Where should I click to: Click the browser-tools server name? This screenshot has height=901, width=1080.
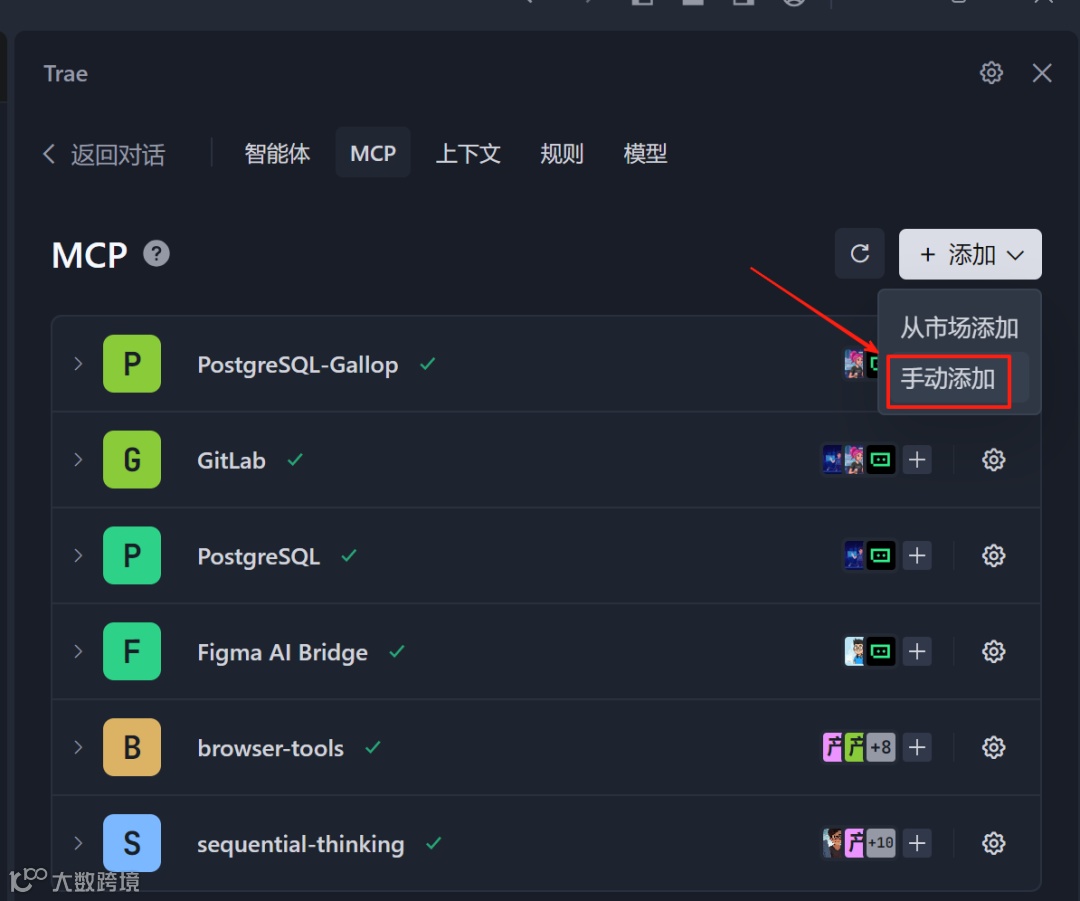pyautogui.click(x=270, y=747)
